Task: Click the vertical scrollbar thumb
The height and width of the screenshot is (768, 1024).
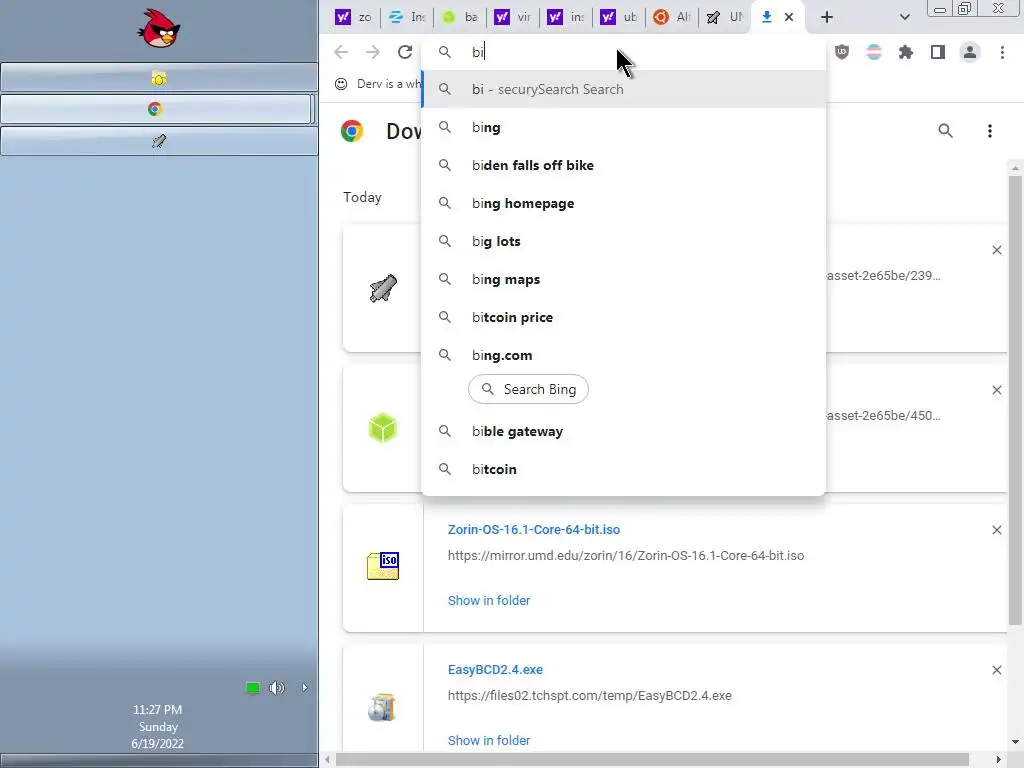Action: coord(1015,400)
